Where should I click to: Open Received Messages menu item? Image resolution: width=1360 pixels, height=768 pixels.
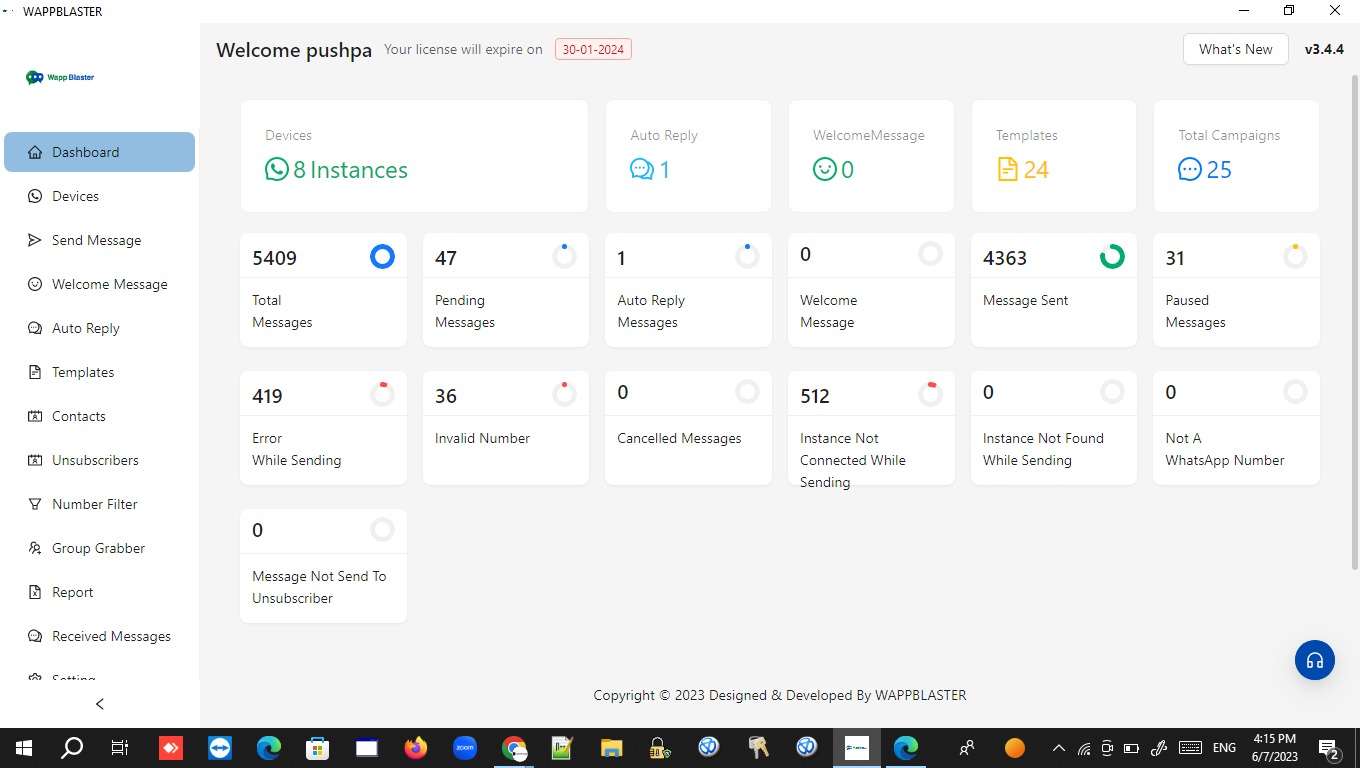pos(99,636)
